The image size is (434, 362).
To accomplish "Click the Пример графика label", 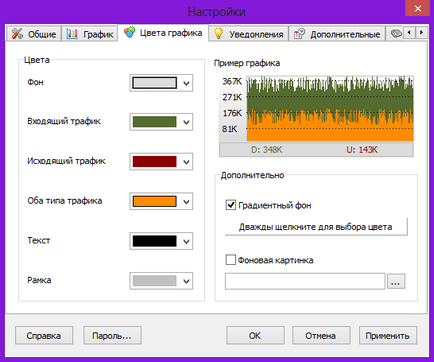I will coord(247,63).
